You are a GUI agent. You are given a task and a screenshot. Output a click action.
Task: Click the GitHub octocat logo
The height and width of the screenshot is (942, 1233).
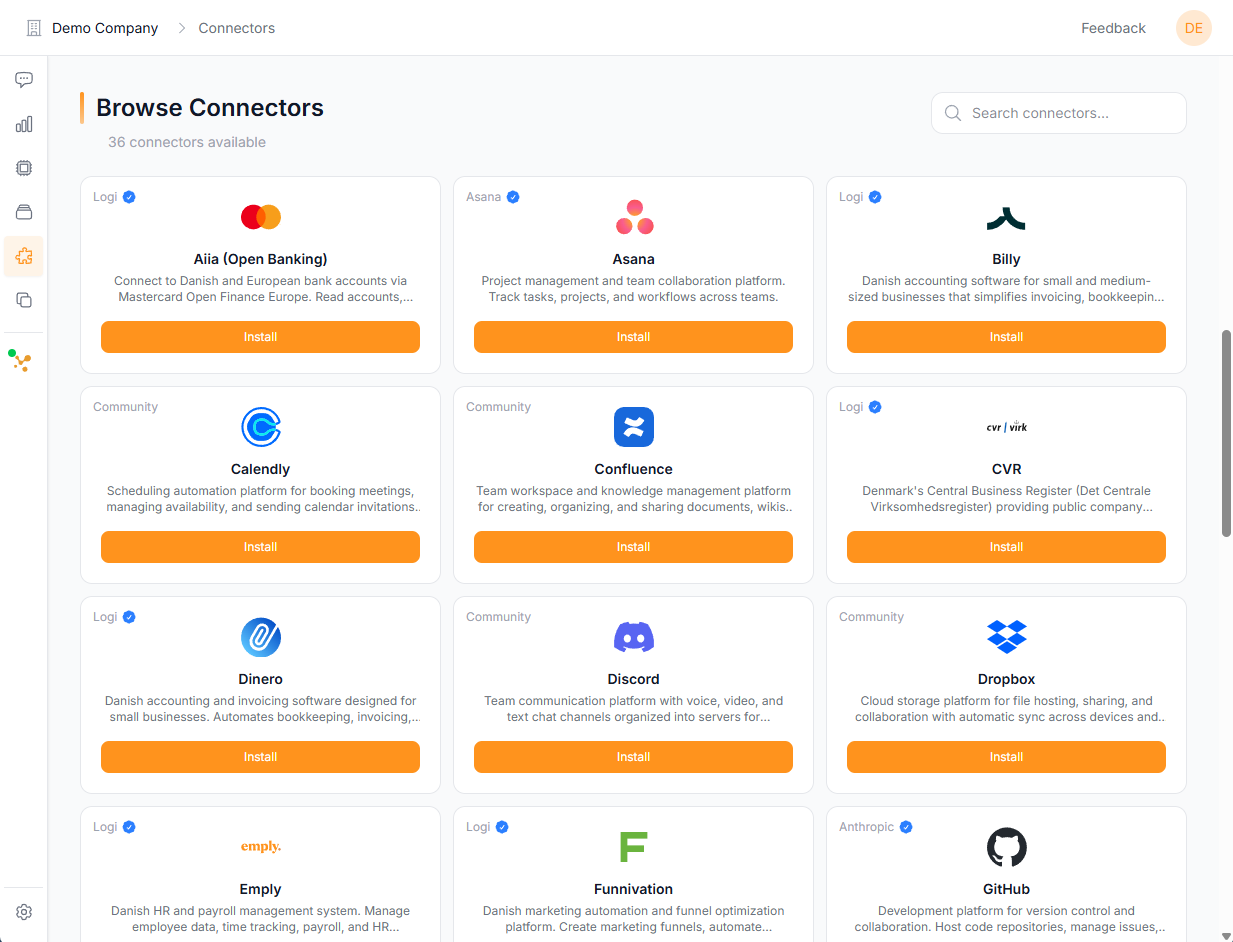1006,847
